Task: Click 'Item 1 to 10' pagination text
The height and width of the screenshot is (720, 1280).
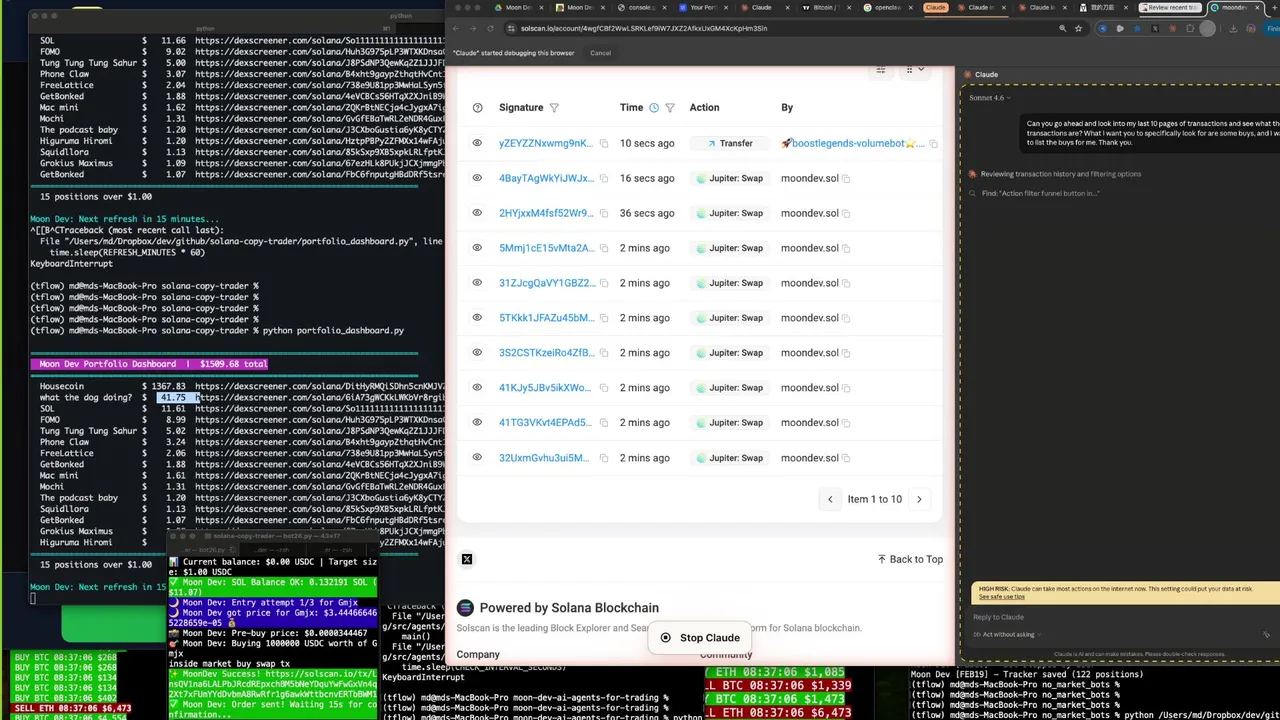Action: [x=875, y=499]
